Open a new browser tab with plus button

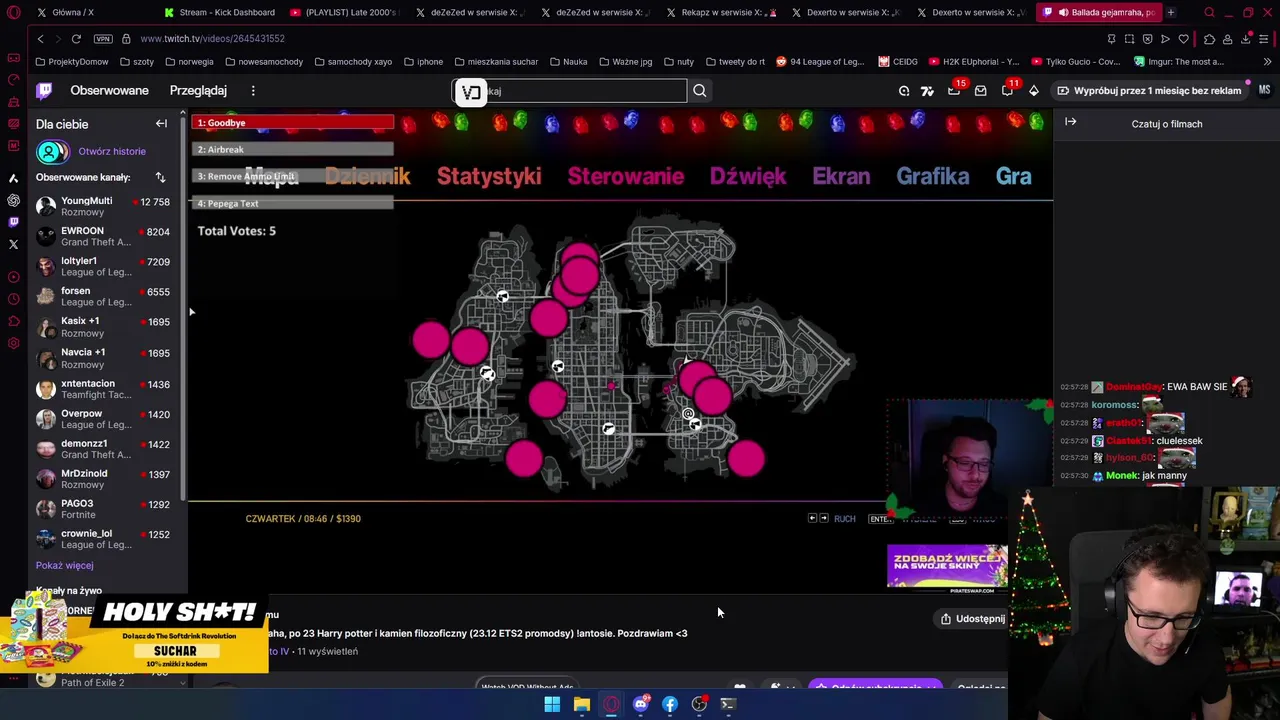coord(1171,12)
